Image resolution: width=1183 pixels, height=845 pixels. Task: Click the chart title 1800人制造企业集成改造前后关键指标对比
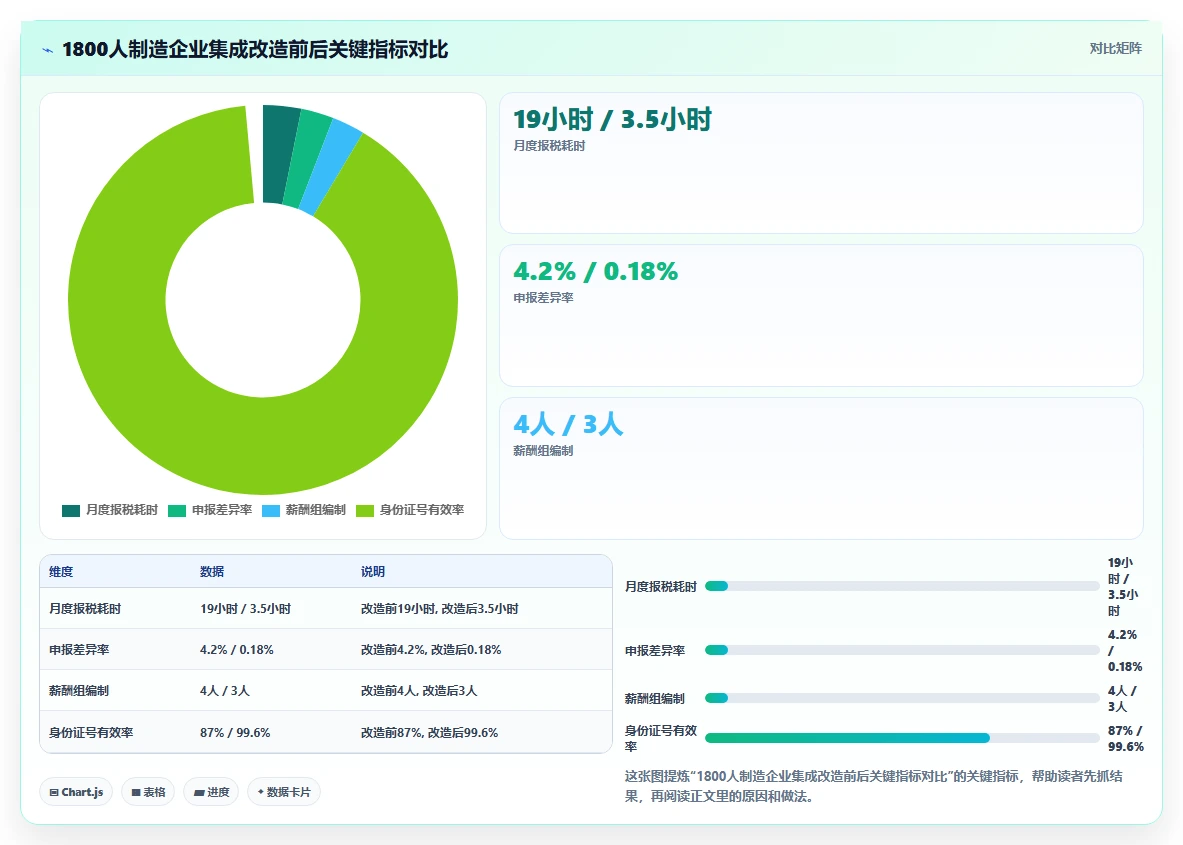(255, 50)
